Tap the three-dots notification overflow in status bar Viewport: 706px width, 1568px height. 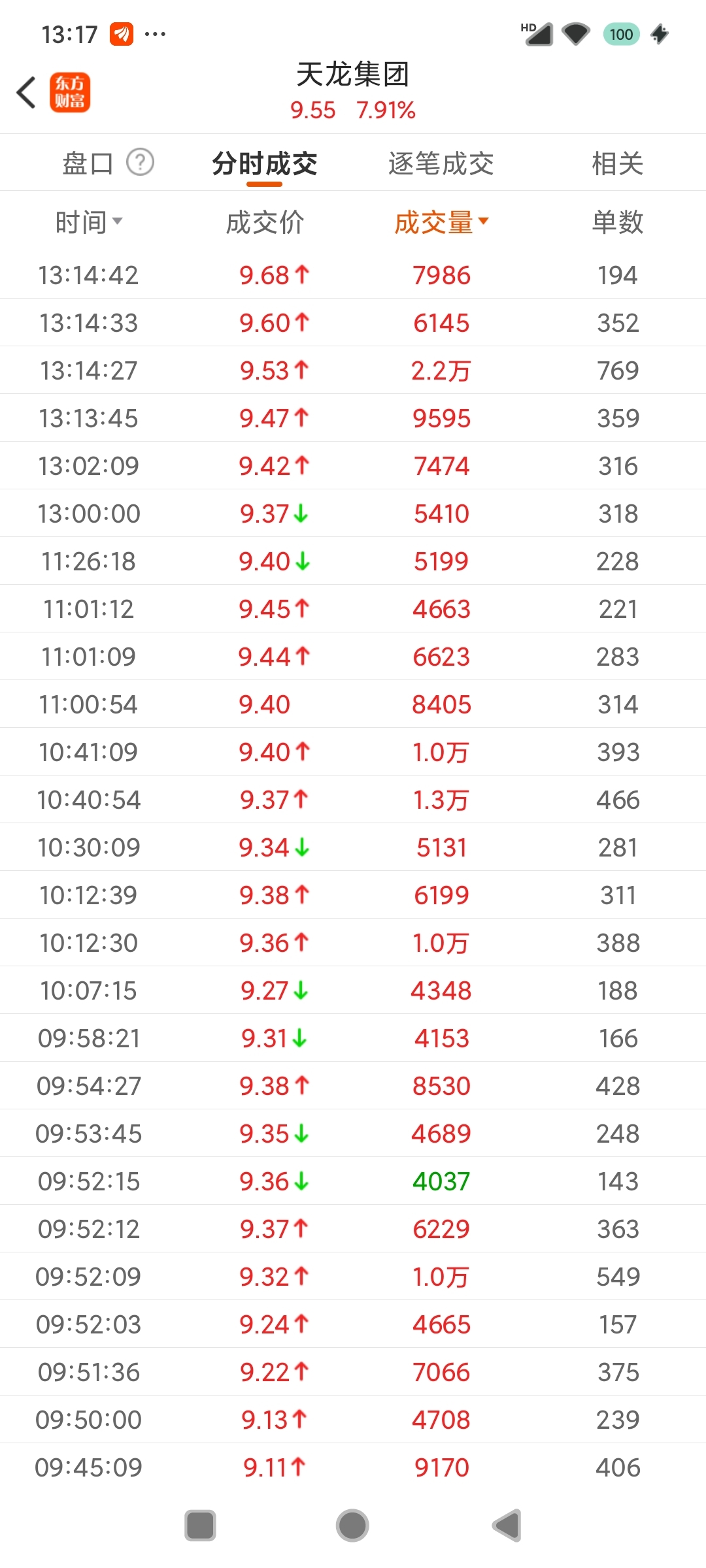155,34
